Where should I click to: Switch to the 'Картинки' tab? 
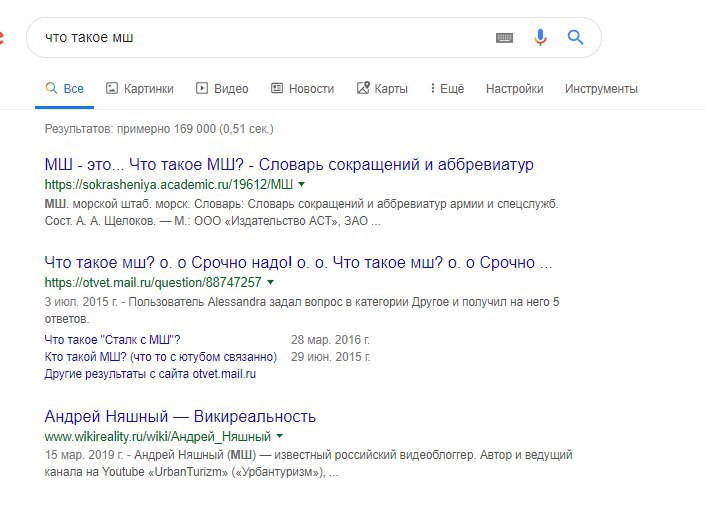(x=140, y=88)
